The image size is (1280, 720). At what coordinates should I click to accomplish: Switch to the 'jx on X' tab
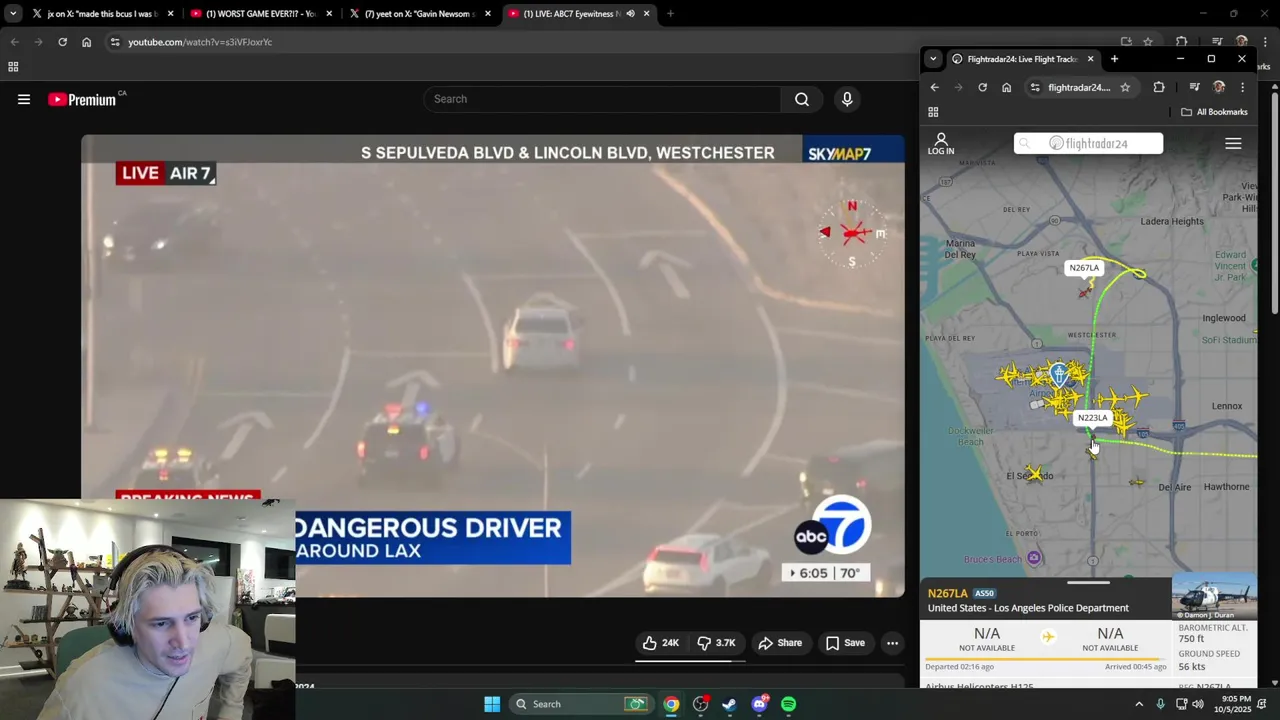pos(103,14)
